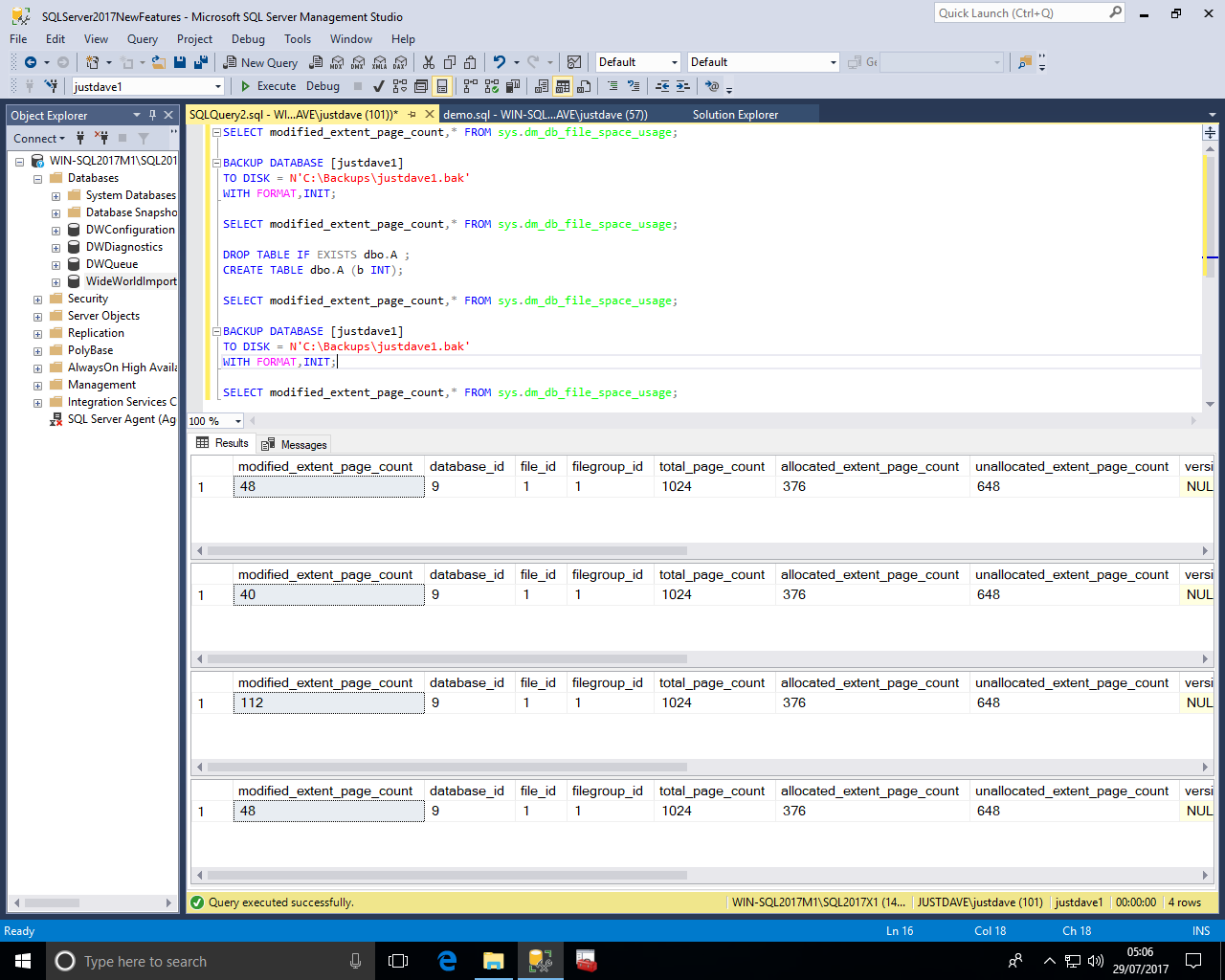Click Disconnect icon in Object Explorer

[101, 138]
